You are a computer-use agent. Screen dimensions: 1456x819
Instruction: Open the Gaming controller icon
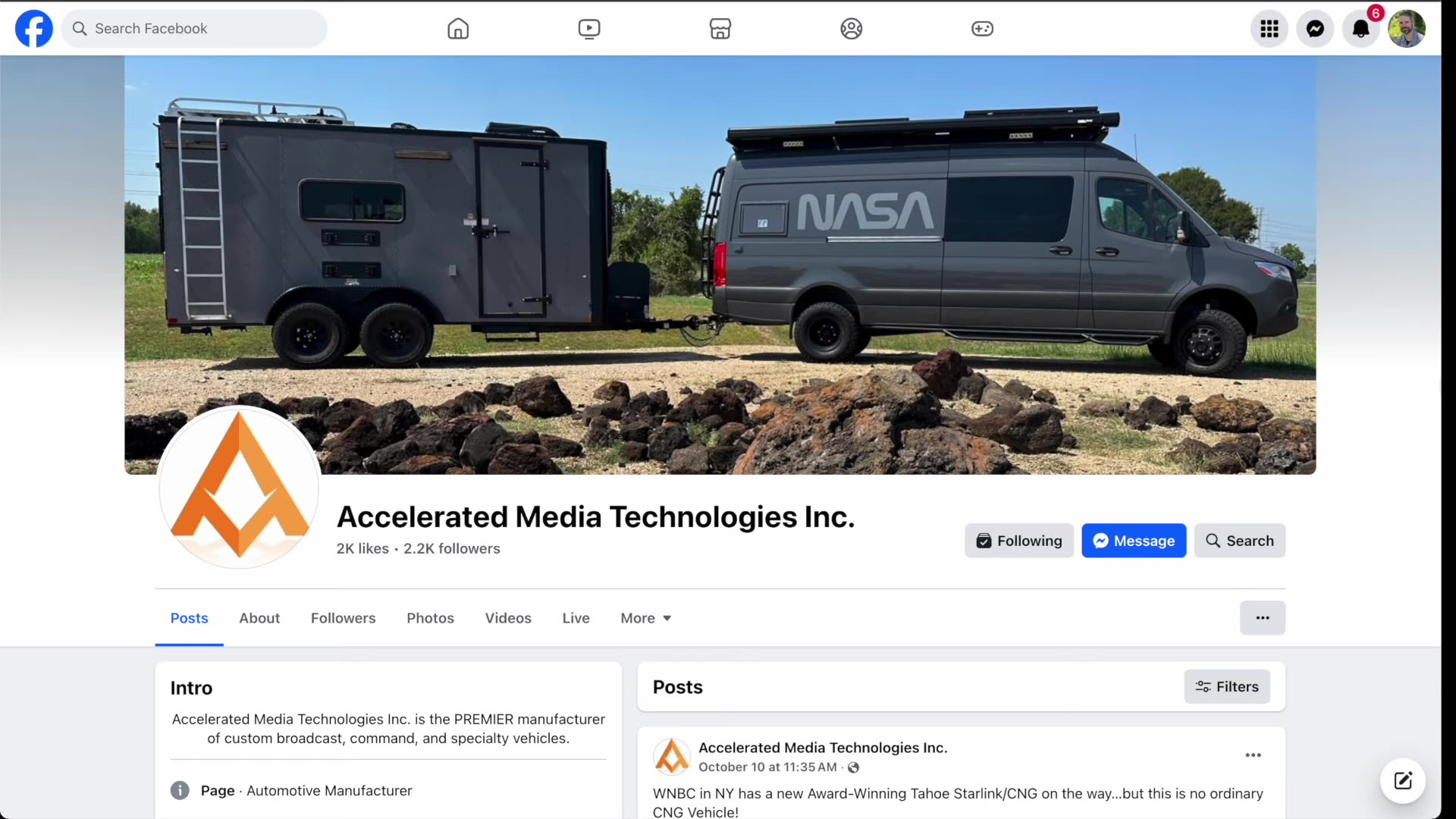(x=983, y=29)
